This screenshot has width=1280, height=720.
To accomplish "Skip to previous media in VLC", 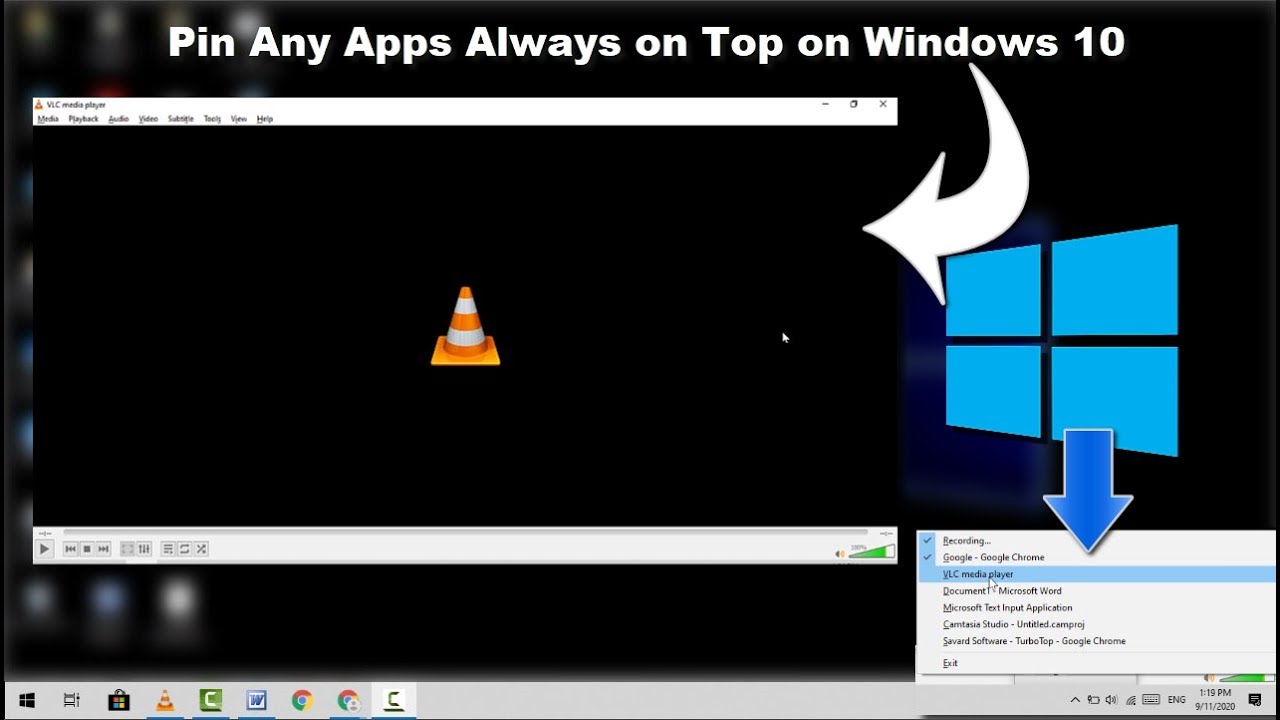I will pyautogui.click(x=70, y=549).
